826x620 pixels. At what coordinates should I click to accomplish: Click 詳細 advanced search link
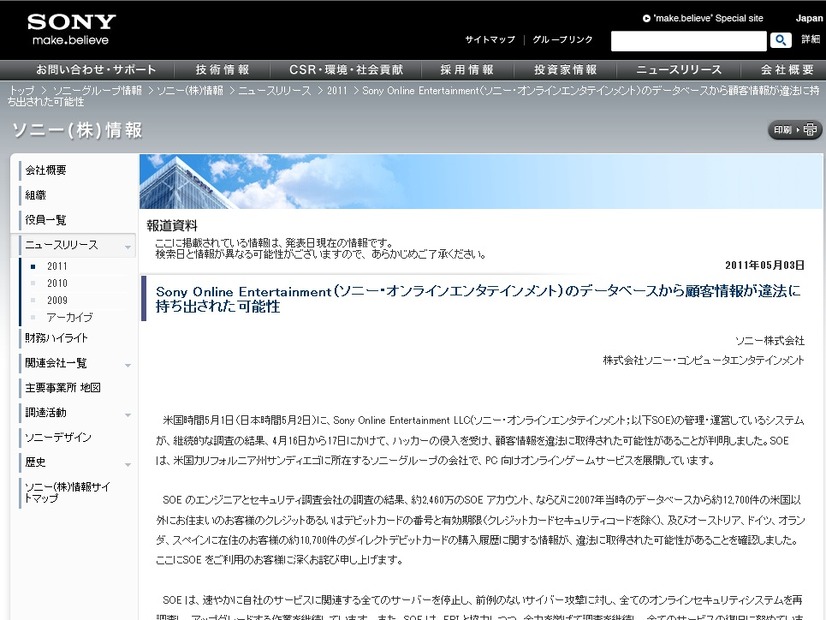point(811,40)
